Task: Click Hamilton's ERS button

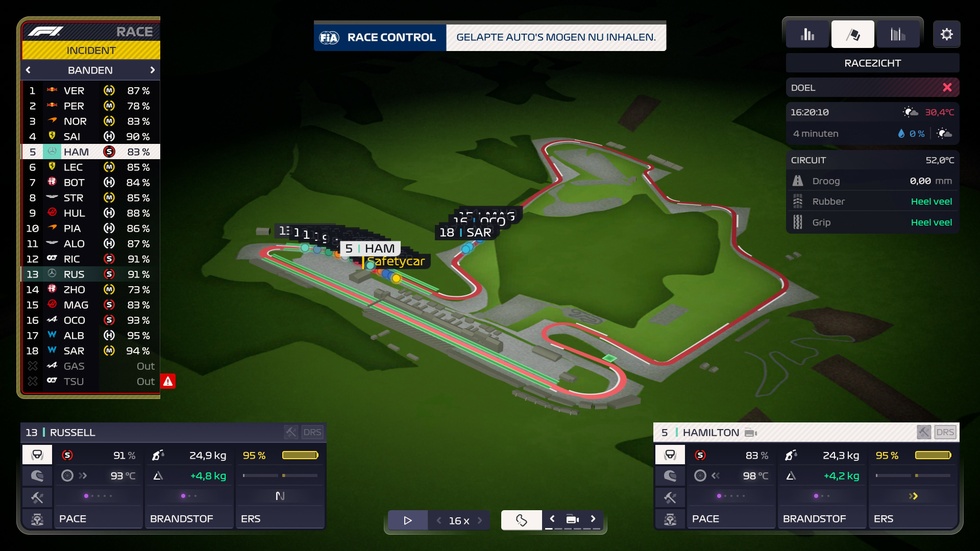Action: click(x=913, y=519)
